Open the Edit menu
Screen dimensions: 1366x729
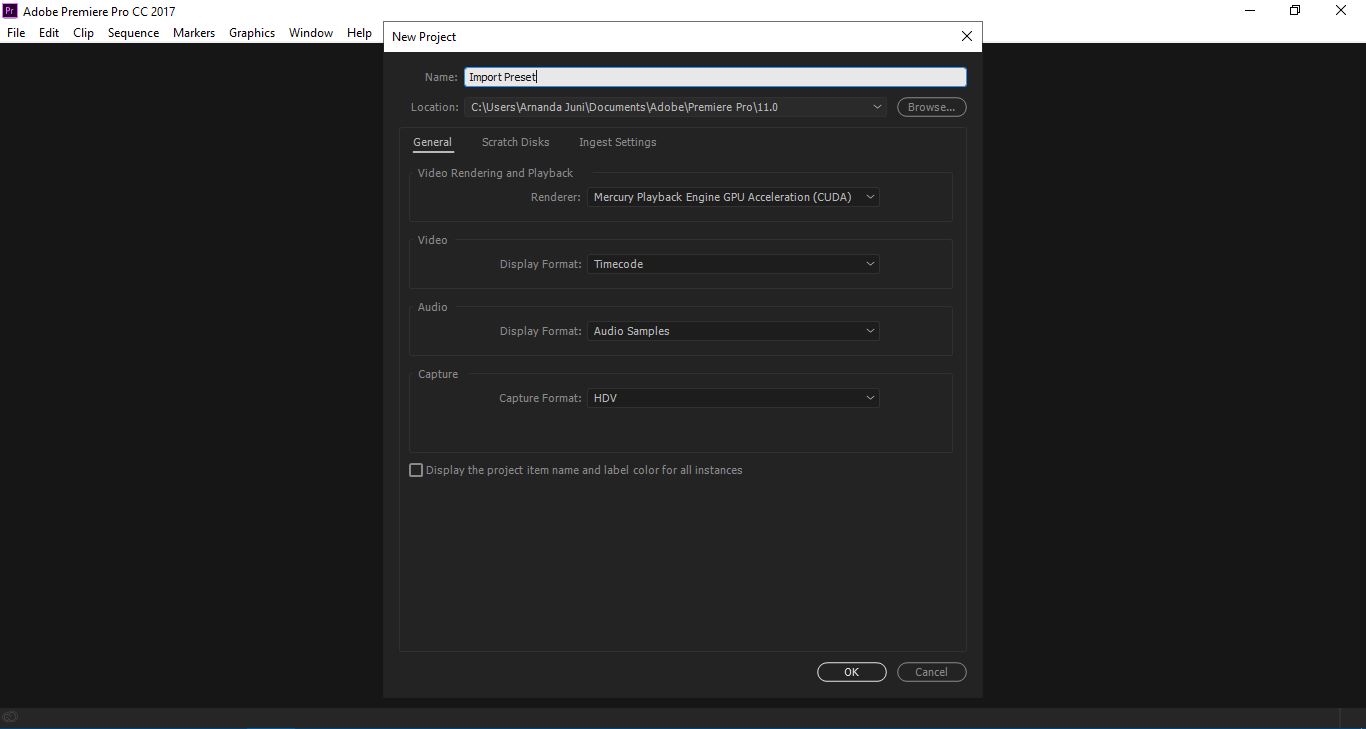click(49, 33)
